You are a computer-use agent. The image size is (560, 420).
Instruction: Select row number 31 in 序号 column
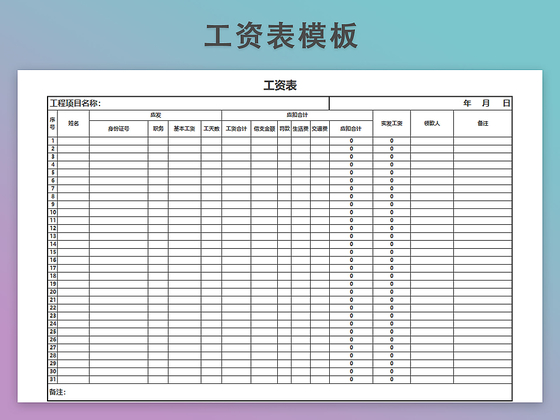click(53, 379)
